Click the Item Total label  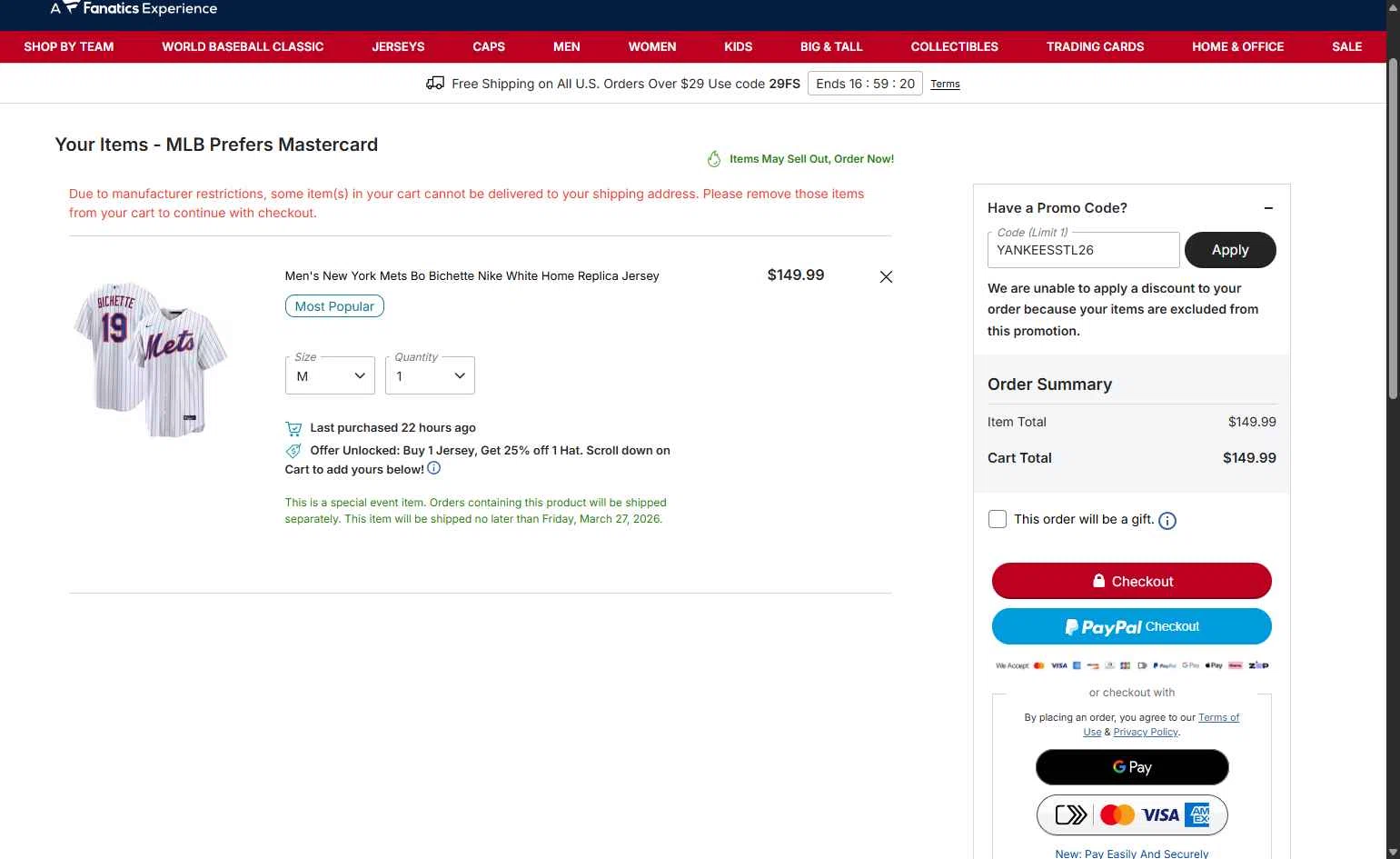tap(1017, 422)
